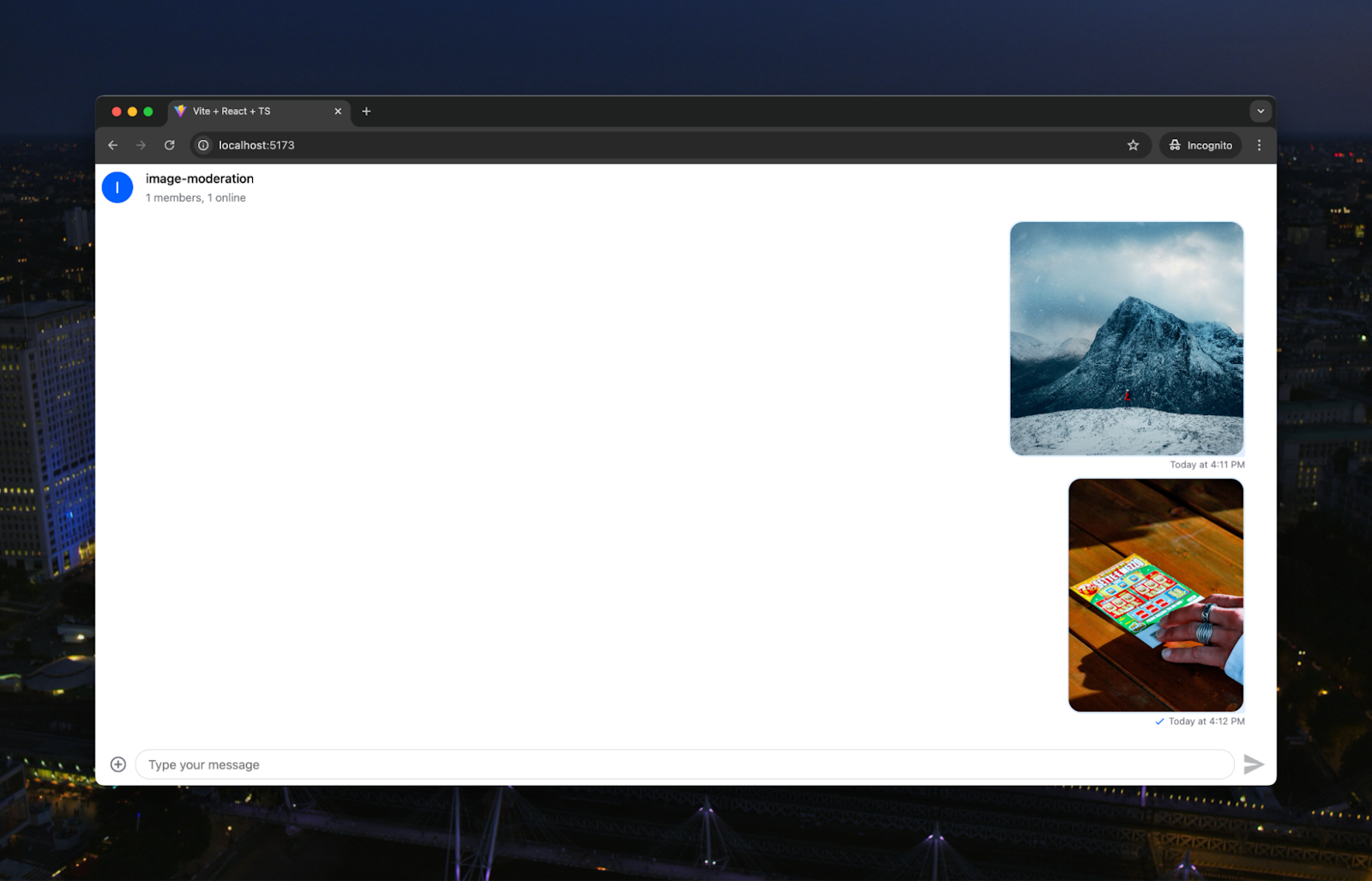
Task: Open Chrome's three-dot menu
Action: pyautogui.click(x=1259, y=145)
